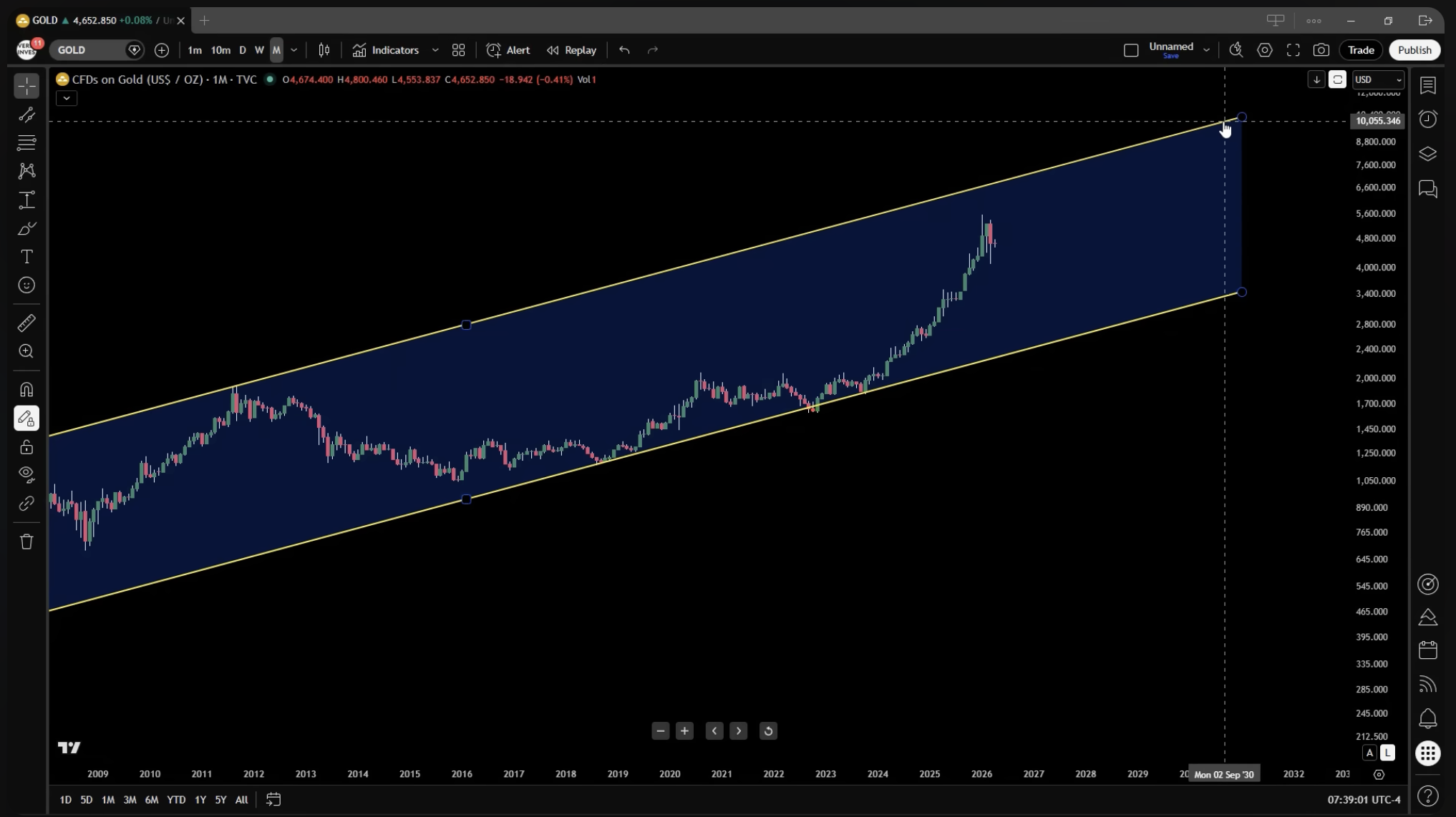Click the trash remove objects icon
This screenshot has height=817, width=1456.
click(26, 542)
